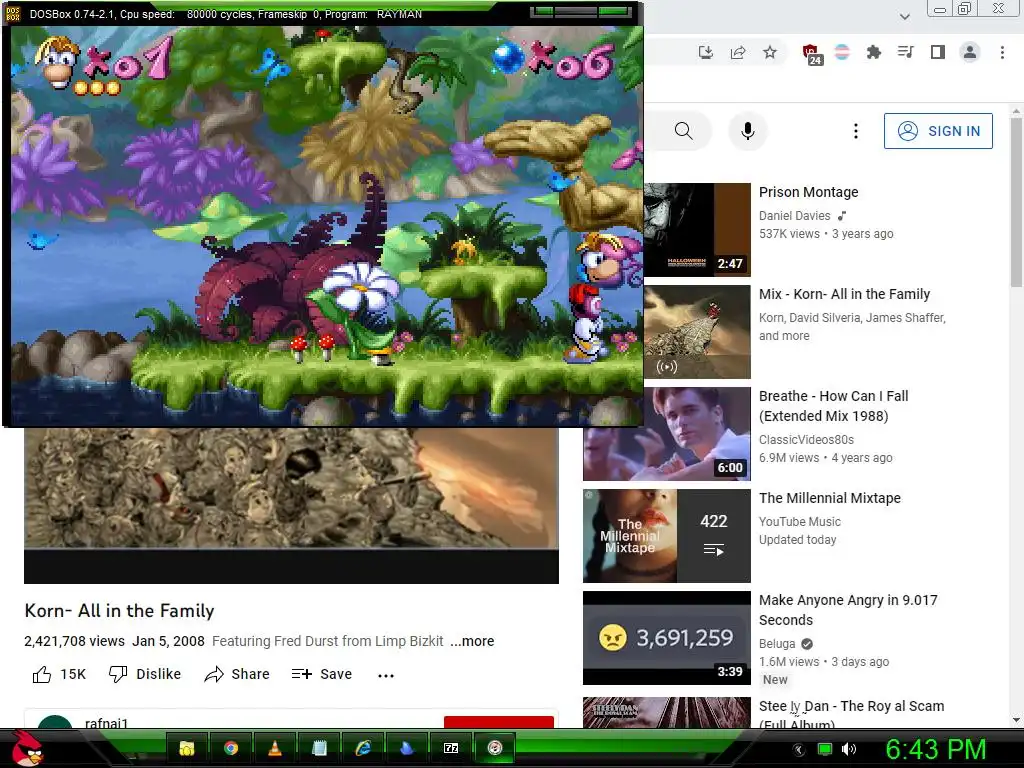1024x768 pixels.
Task: Click the Korn video player frame
Action: click(x=291, y=505)
